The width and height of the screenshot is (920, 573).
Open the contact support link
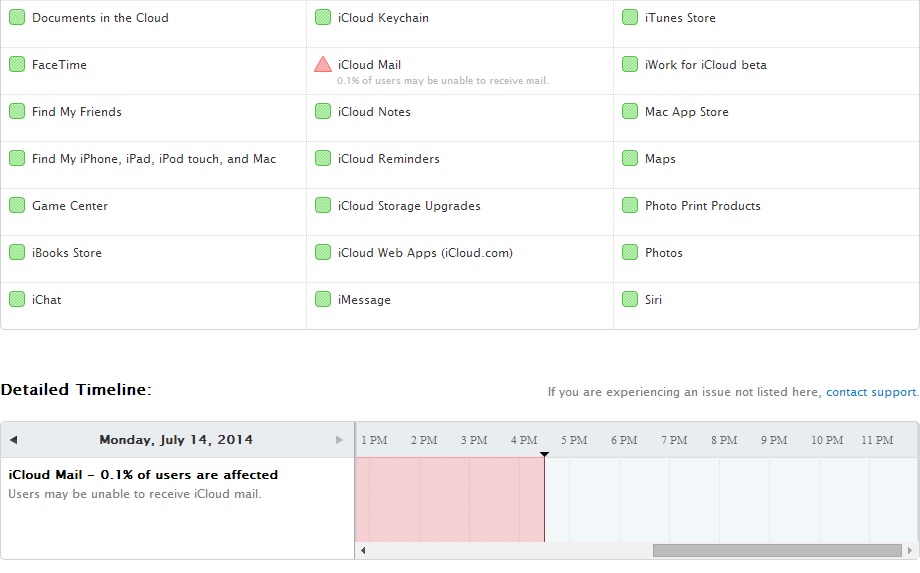[x=871, y=392]
